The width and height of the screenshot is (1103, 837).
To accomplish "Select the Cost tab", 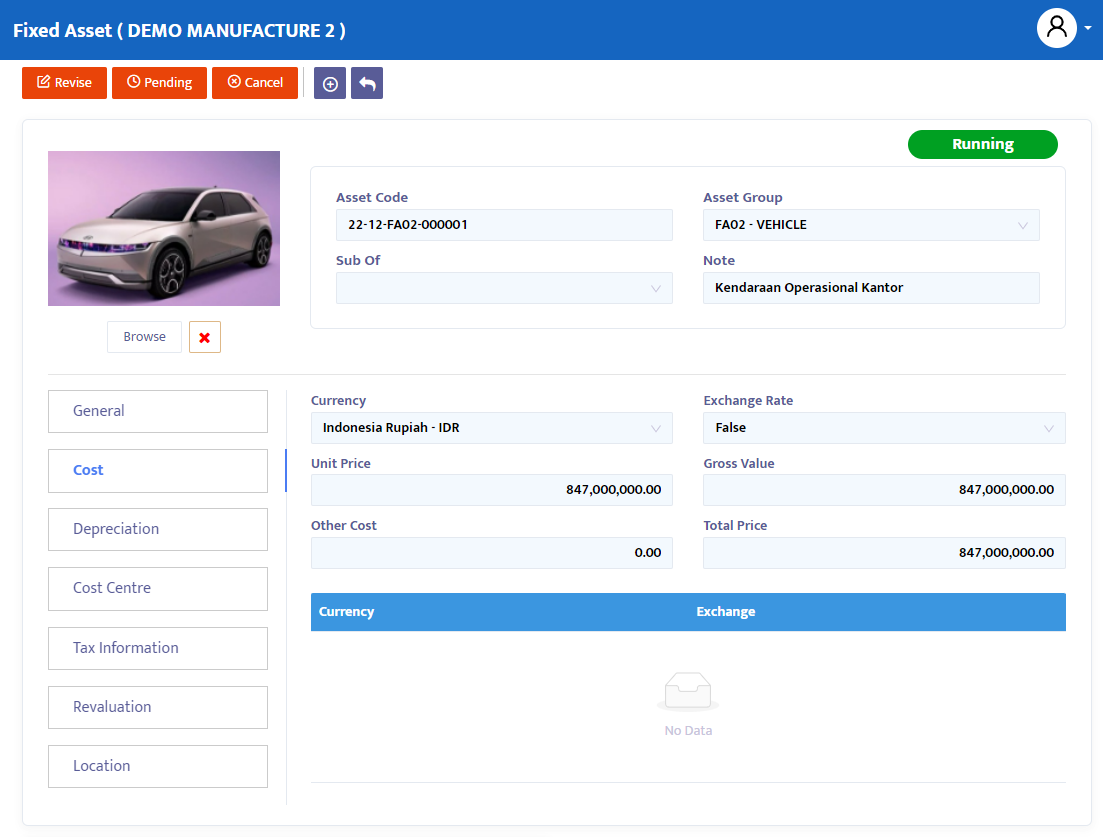I will [x=158, y=471].
